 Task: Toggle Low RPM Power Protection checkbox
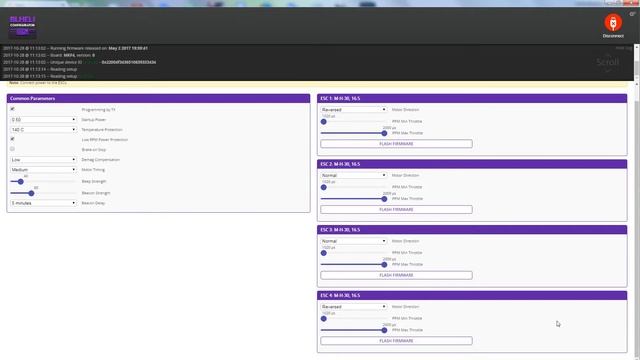(x=12, y=139)
